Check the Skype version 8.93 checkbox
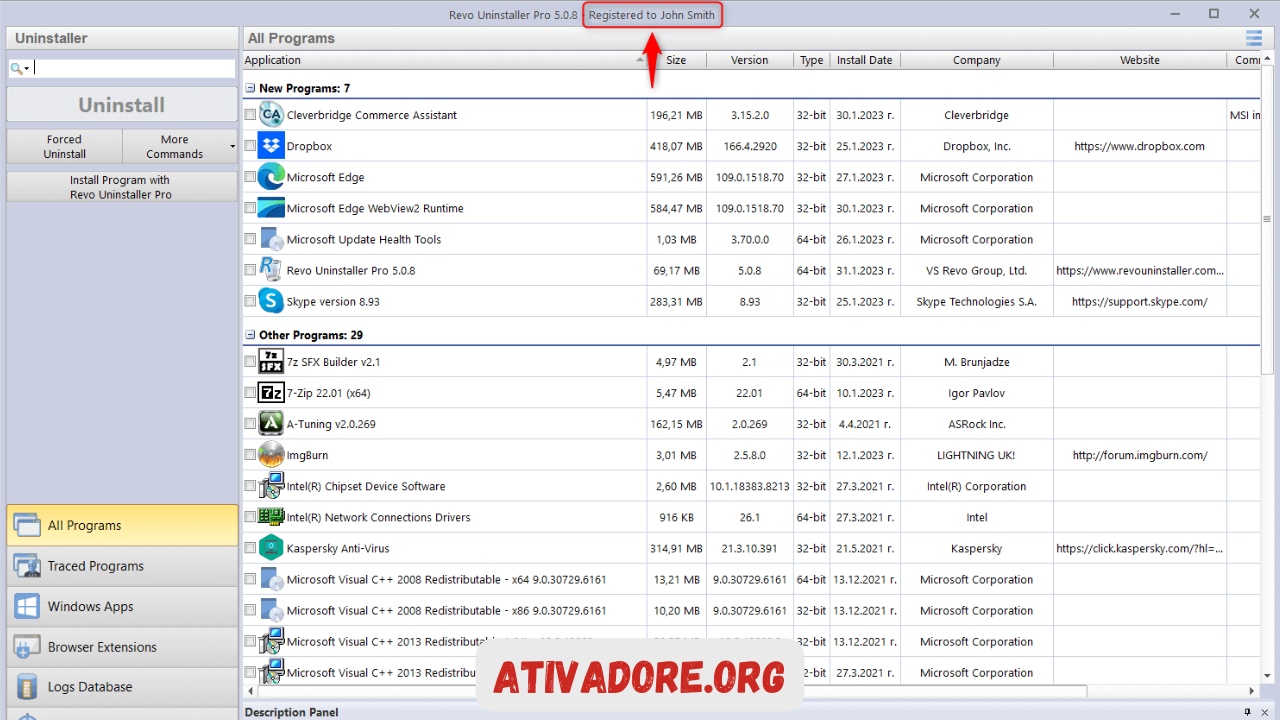This screenshot has width=1280, height=720. point(250,301)
